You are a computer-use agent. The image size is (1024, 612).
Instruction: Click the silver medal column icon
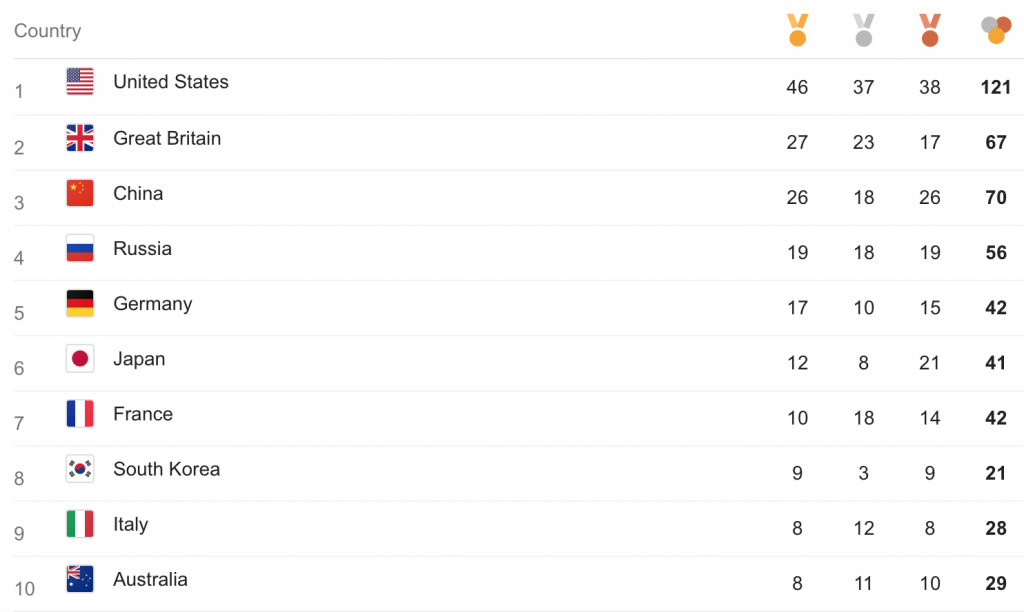pos(863,30)
